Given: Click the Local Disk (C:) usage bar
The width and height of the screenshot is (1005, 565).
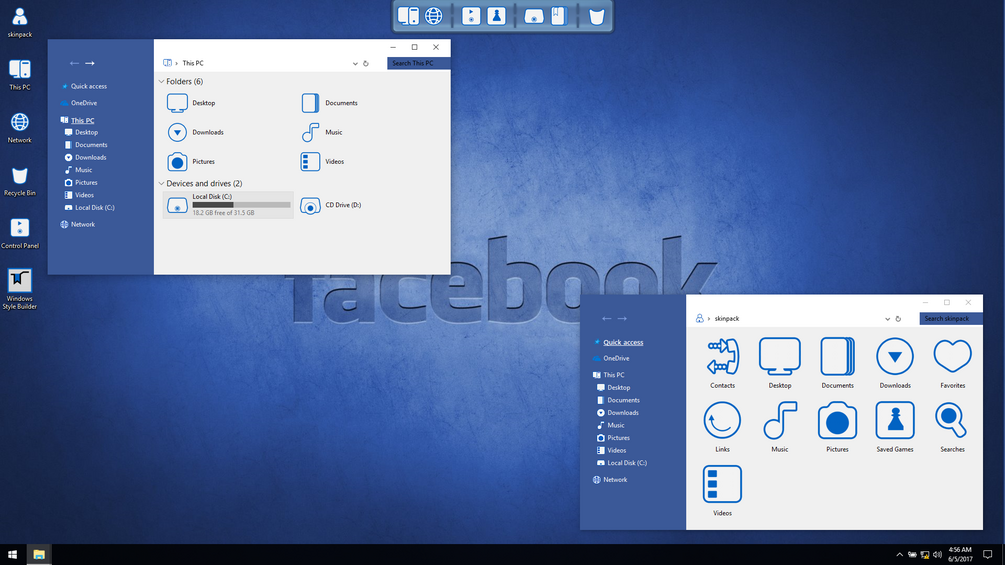Looking at the screenshot, I should [241, 205].
